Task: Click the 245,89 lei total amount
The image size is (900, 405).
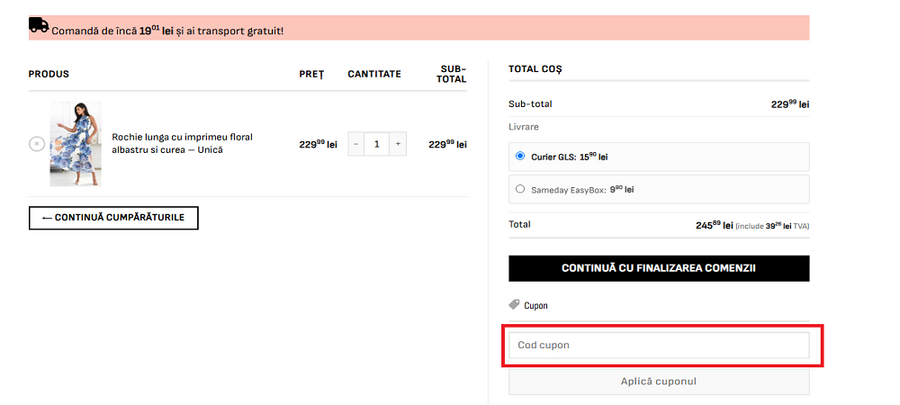Action: pos(714,225)
